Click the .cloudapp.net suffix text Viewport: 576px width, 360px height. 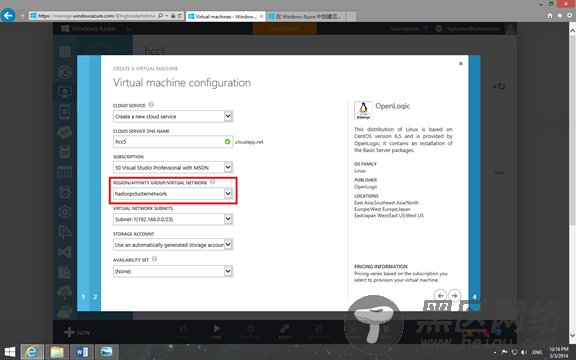click(249, 142)
